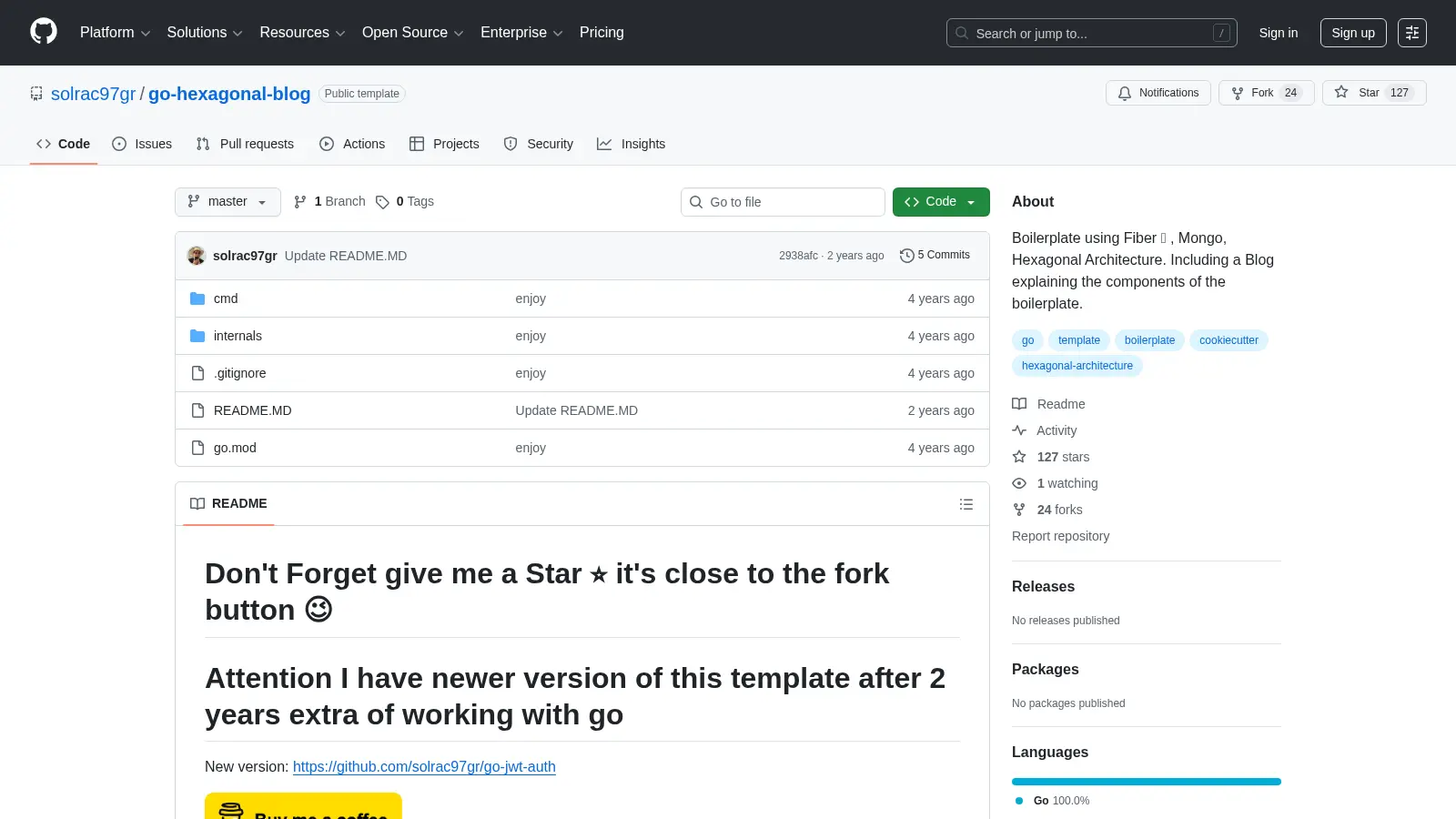The image size is (1456, 819).
Task: Click the repository template icon before owner name
Action: coord(36,94)
